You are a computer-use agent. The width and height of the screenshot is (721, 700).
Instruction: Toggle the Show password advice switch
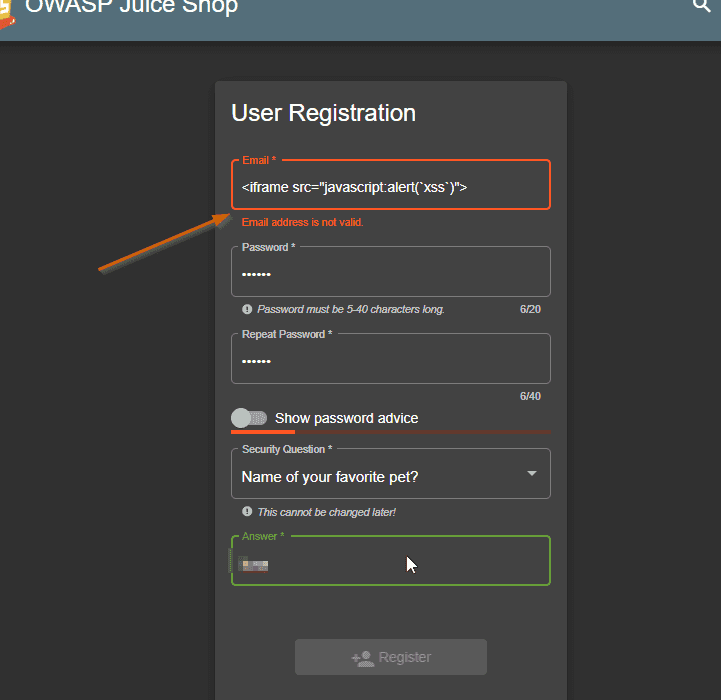(x=249, y=418)
